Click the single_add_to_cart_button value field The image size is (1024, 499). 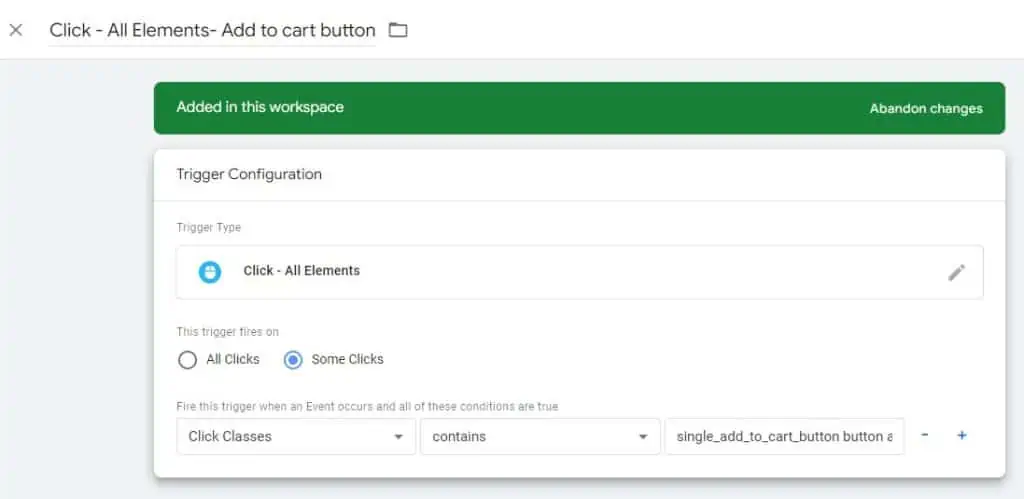(x=784, y=437)
